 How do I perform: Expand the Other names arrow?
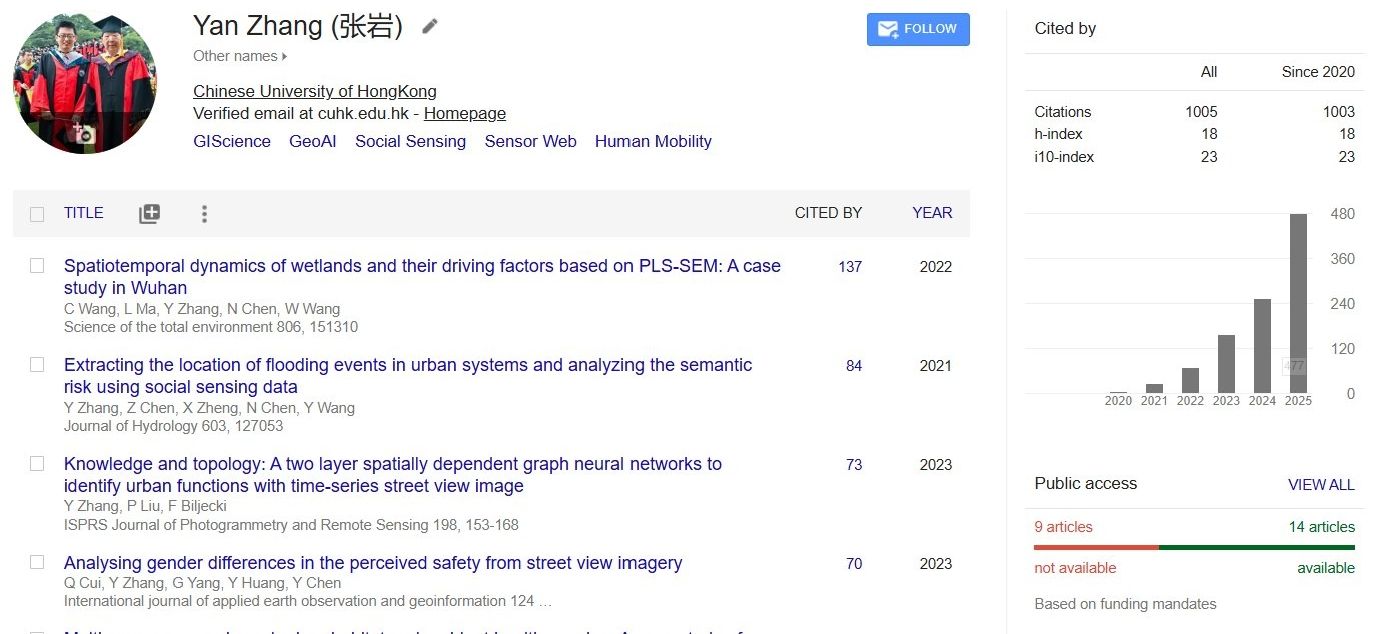(x=285, y=57)
